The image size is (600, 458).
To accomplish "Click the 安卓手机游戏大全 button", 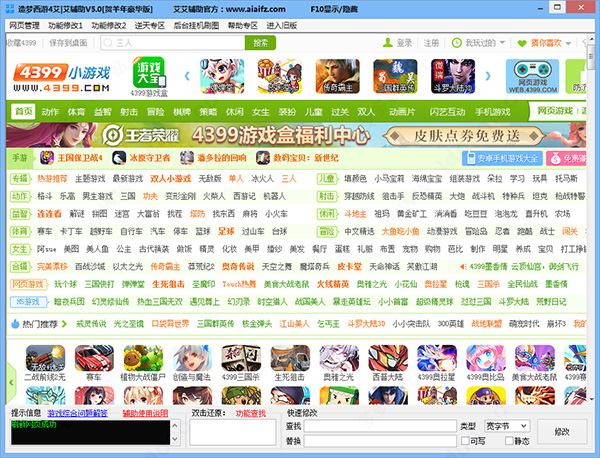I will tap(502, 158).
